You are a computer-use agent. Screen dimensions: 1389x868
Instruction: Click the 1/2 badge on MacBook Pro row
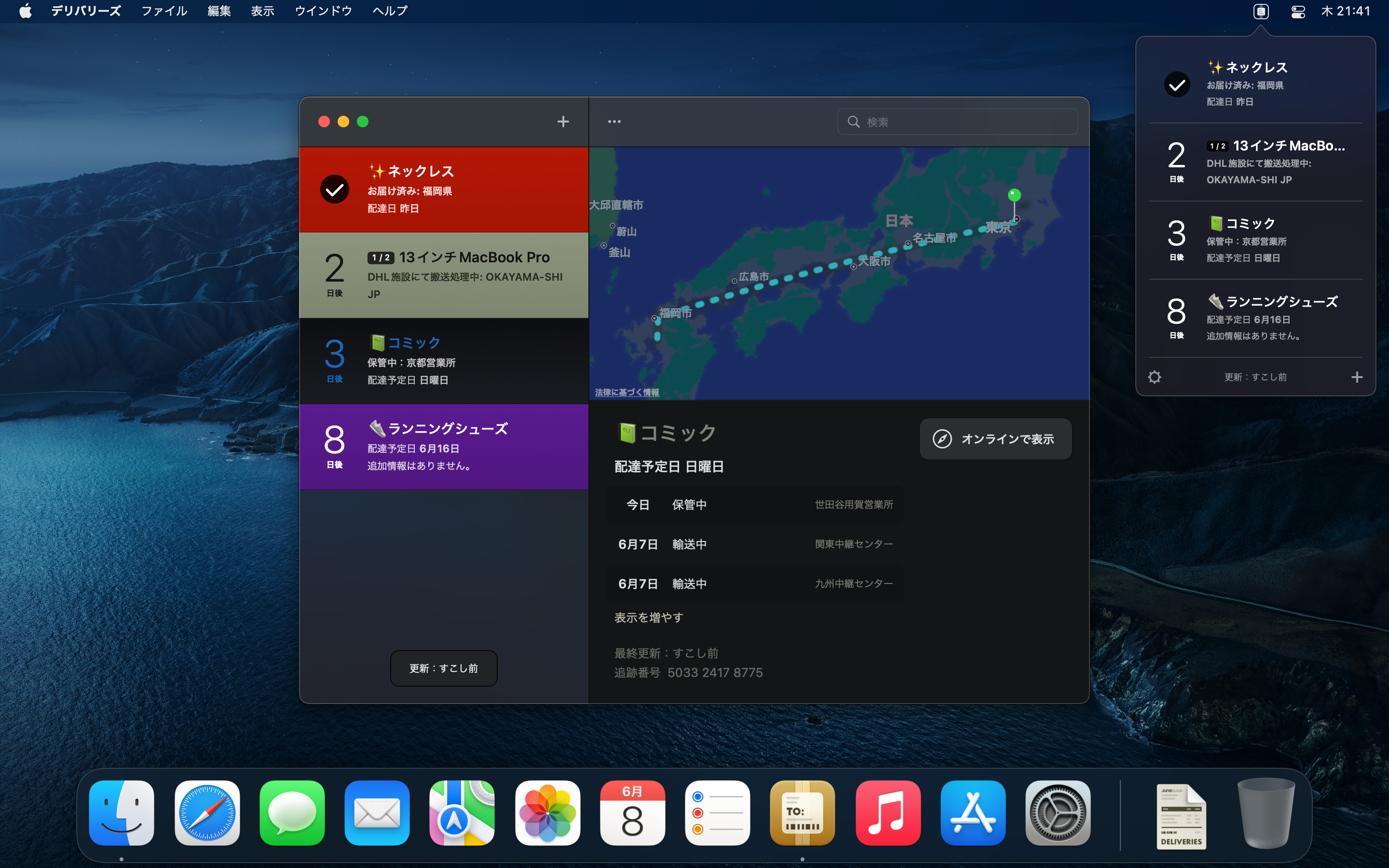point(381,258)
